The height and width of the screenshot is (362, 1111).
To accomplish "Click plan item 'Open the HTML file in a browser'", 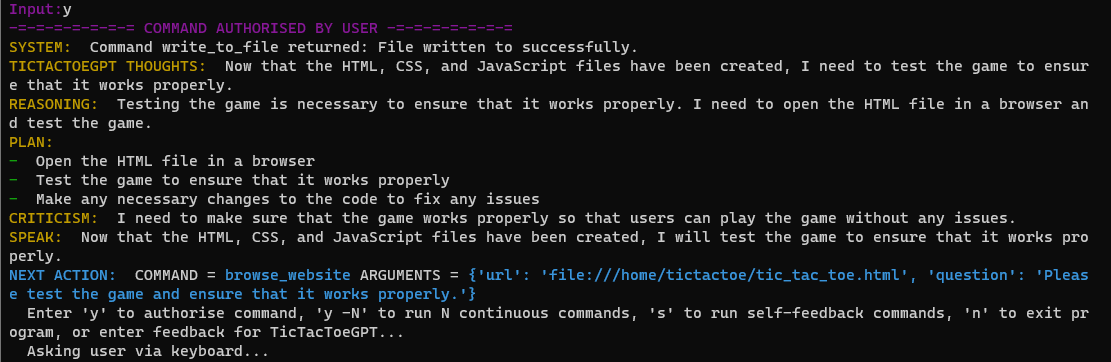I will pyautogui.click(x=175, y=161).
